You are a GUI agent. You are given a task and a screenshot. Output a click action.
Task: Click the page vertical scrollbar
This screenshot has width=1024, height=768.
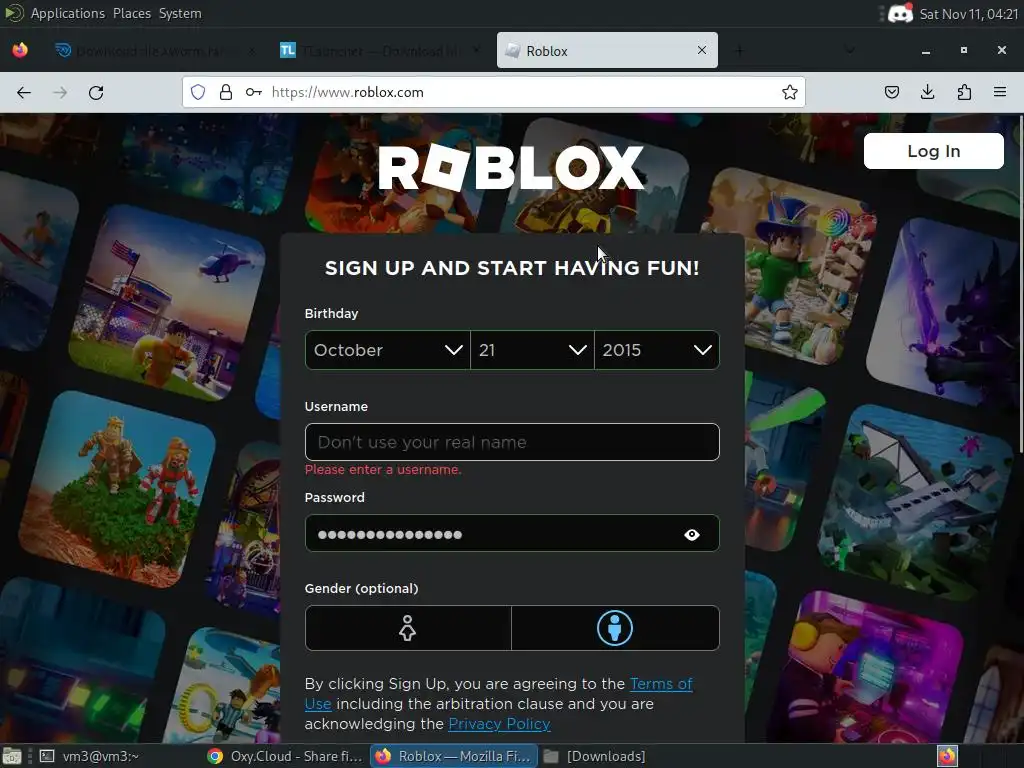click(1020, 284)
